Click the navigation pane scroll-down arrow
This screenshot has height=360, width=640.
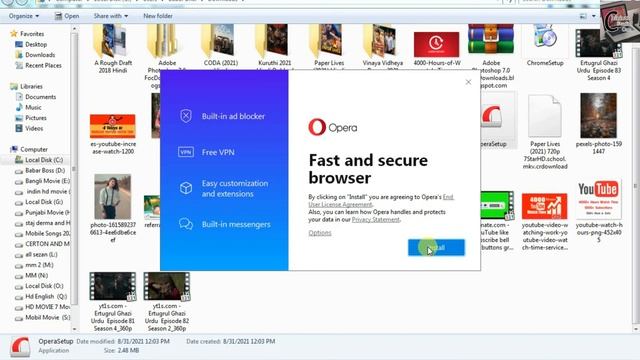(x=74, y=329)
